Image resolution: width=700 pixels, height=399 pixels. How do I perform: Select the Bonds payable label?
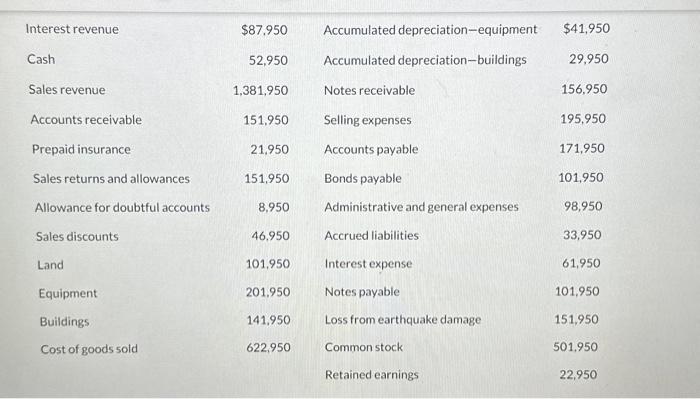tap(363, 179)
